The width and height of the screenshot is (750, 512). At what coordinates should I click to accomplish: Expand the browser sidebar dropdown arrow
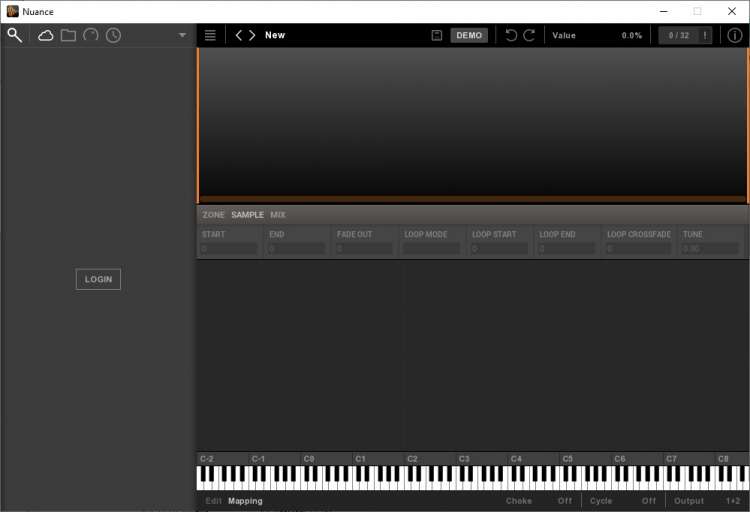point(182,35)
